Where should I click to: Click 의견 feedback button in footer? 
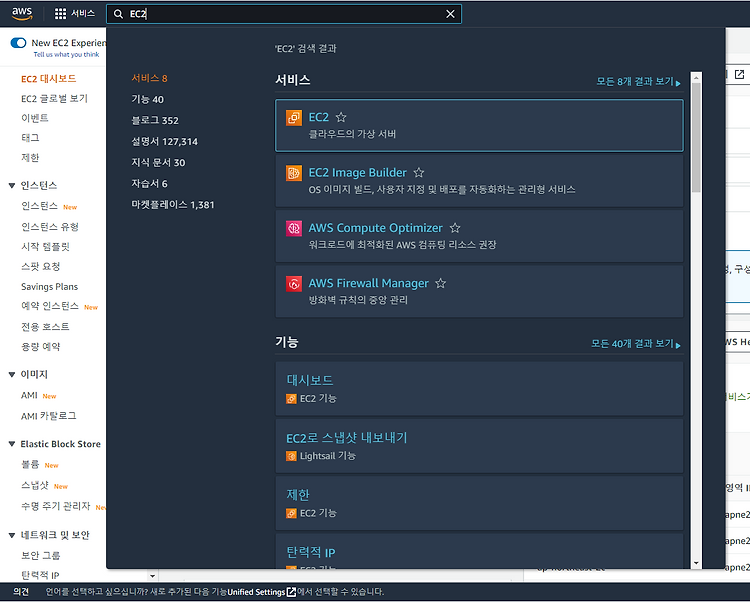coord(21,592)
